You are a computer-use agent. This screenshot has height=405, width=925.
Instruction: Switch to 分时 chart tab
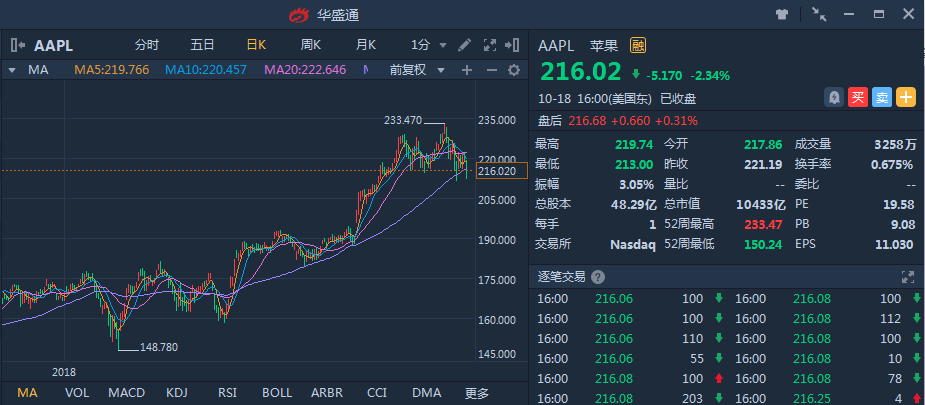click(x=147, y=45)
